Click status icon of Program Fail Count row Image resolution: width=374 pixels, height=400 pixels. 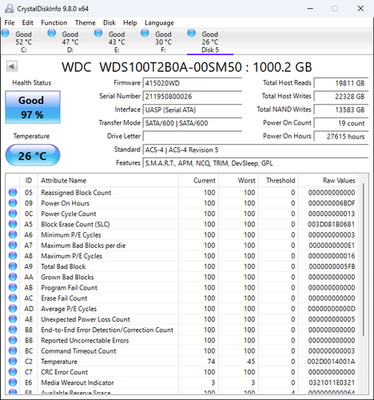coord(13,288)
